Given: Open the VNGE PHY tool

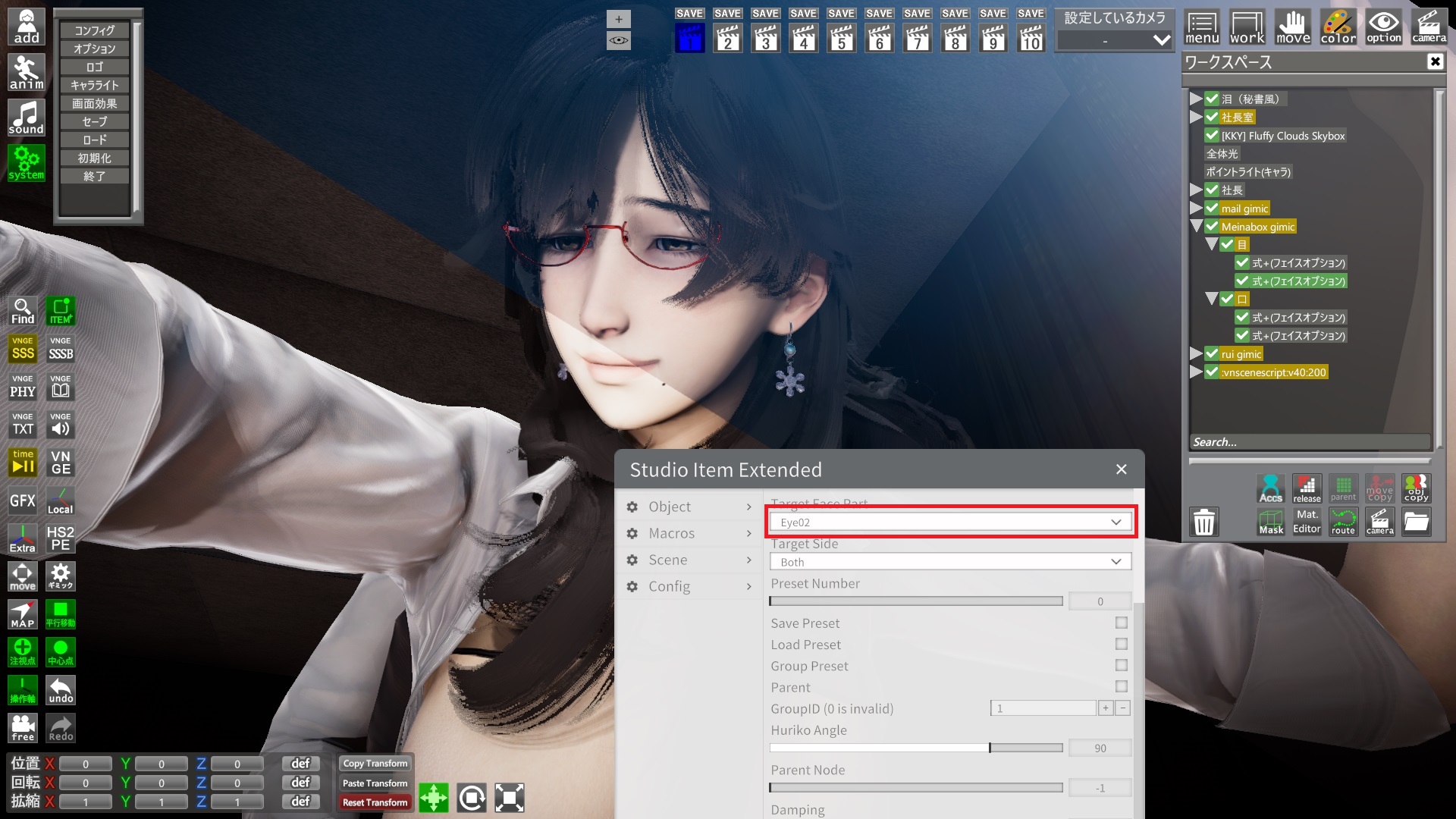Looking at the screenshot, I should pos(23,387).
